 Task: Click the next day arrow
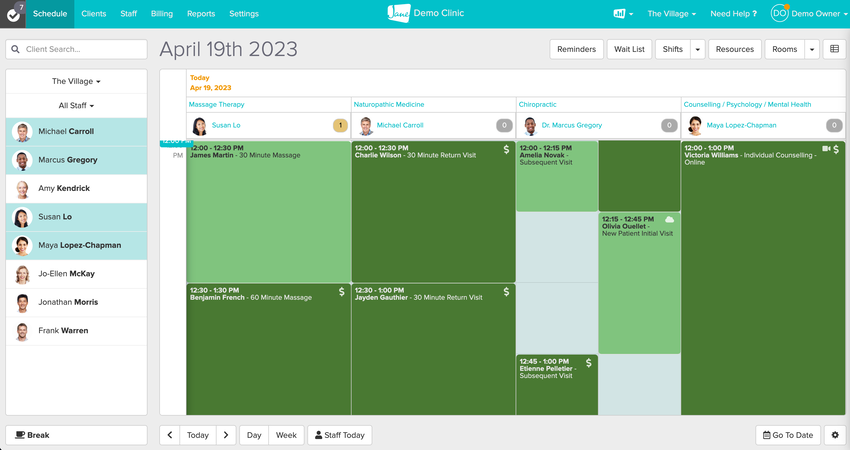pos(226,435)
